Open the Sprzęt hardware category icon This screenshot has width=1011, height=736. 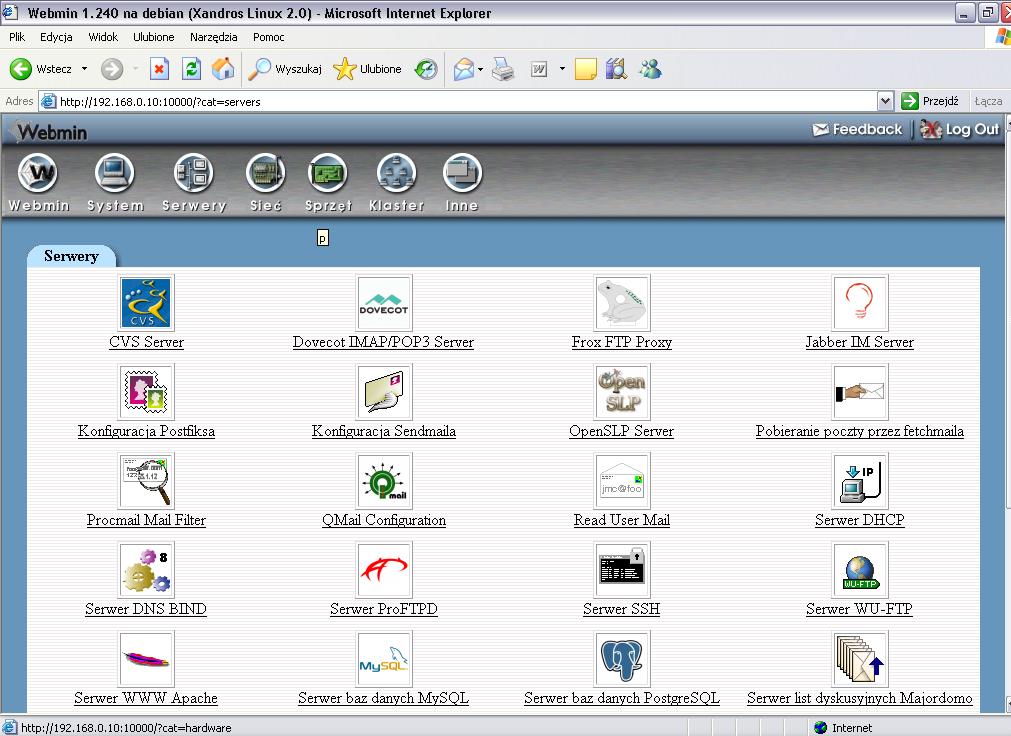point(328,173)
